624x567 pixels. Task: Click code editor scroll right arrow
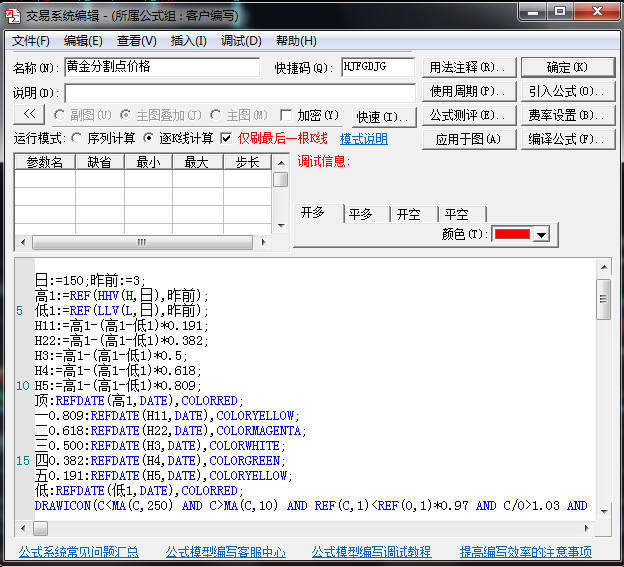(x=587, y=528)
